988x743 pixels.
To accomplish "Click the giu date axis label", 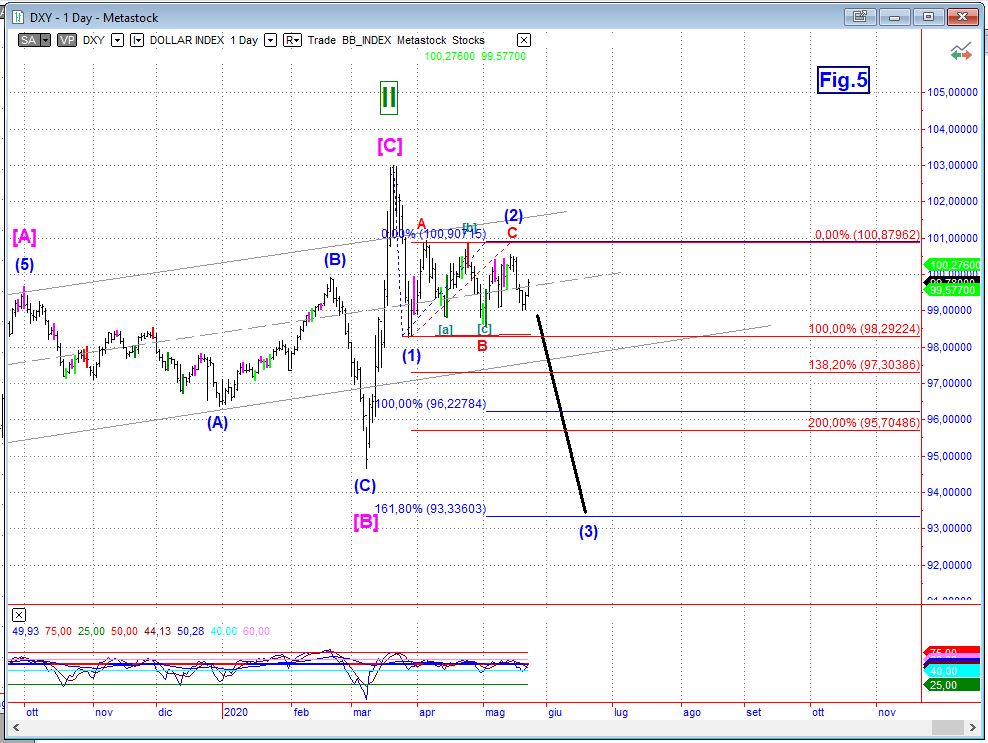I will (x=554, y=713).
